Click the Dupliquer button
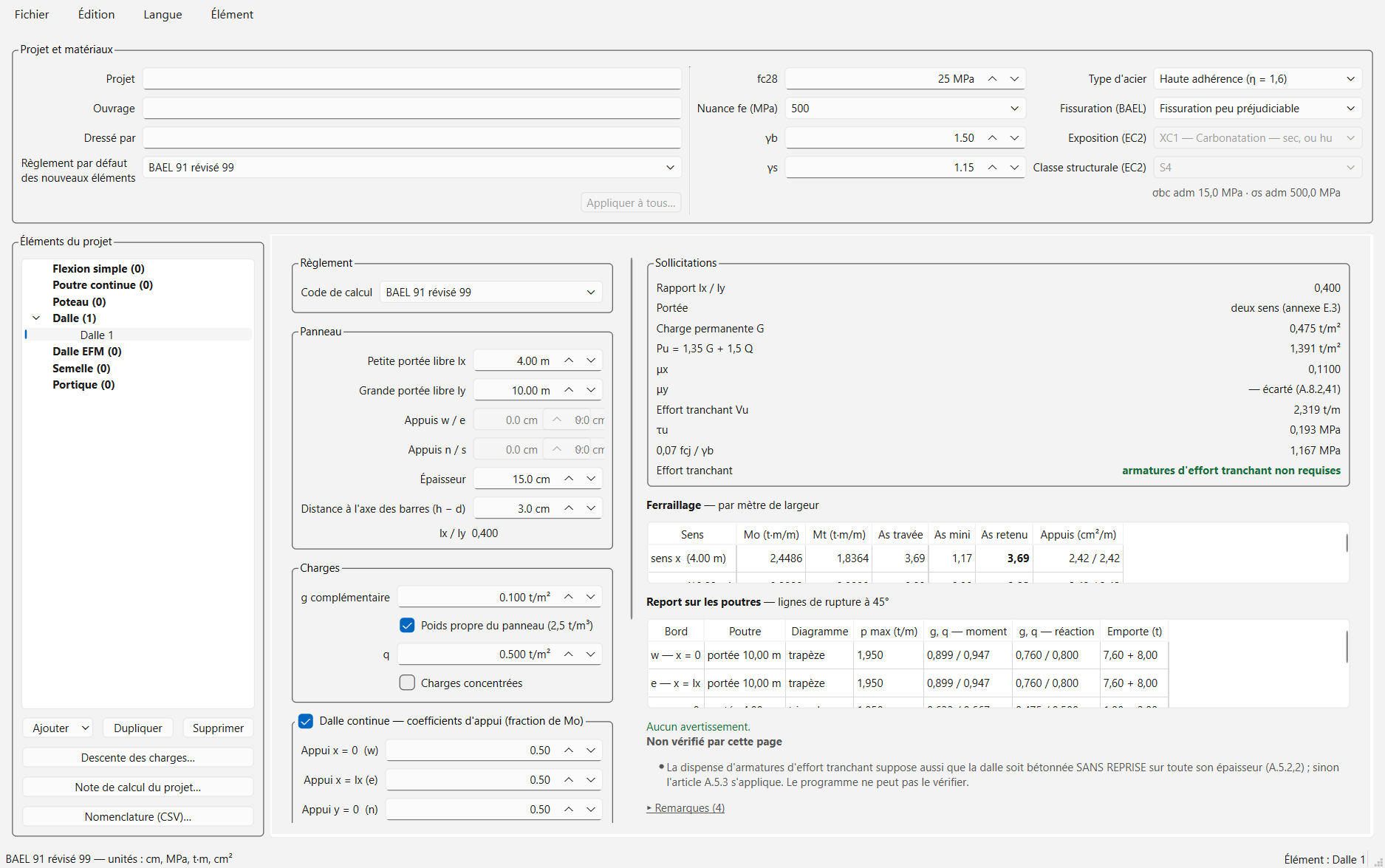 click(138, 728)
